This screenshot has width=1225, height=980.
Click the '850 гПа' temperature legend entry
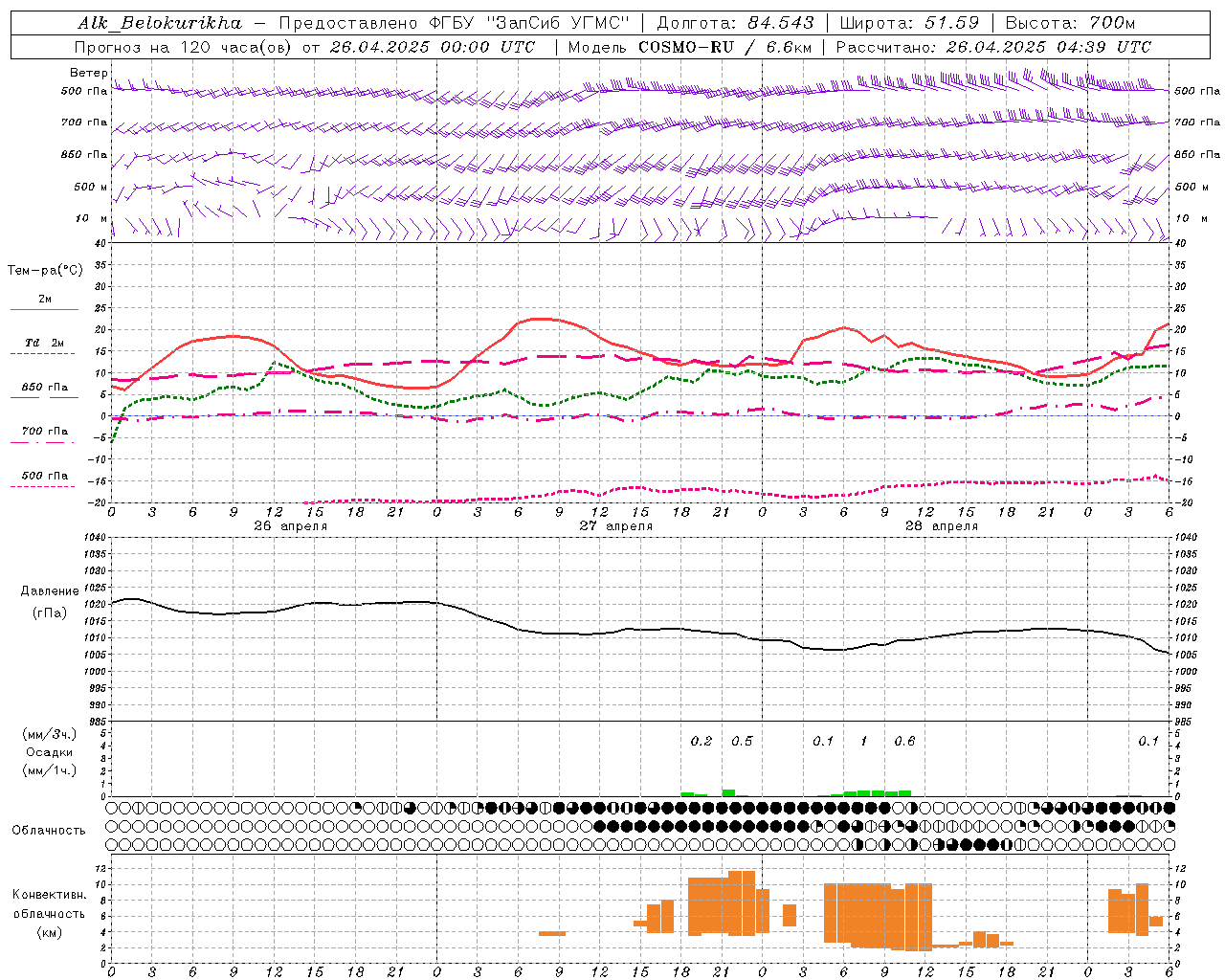[44, 388]
